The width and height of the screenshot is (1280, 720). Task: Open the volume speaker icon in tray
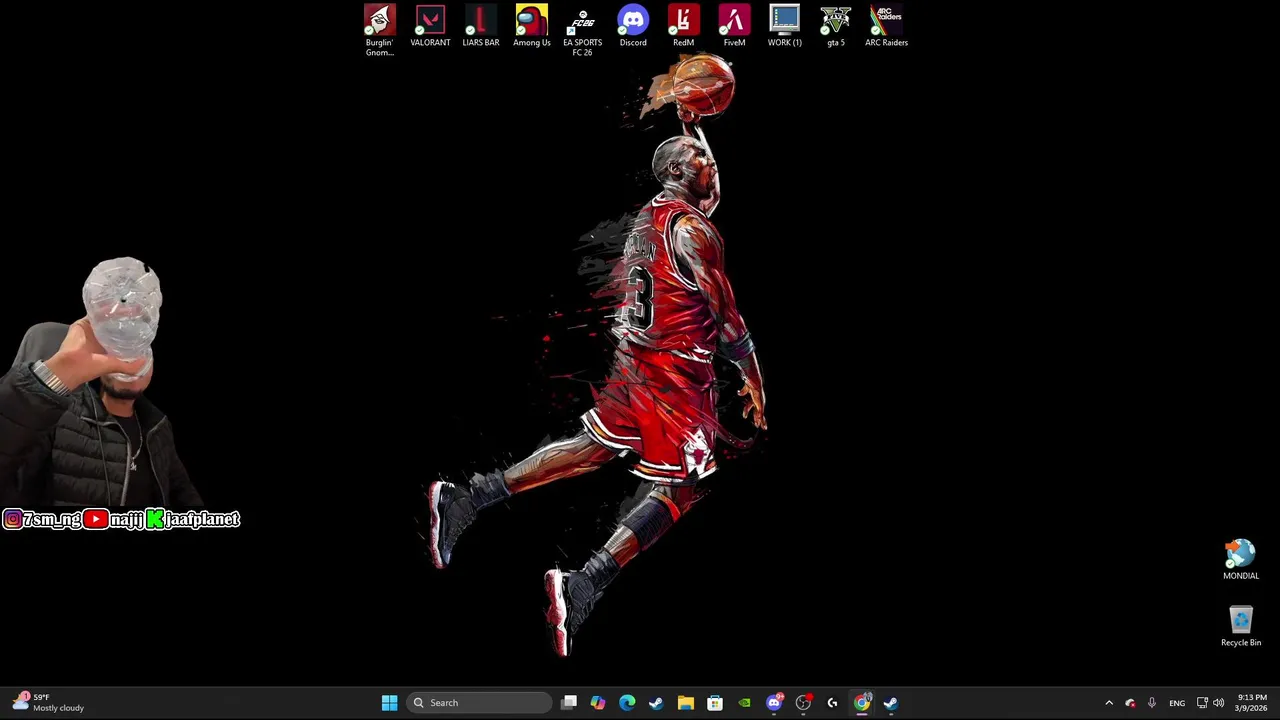pyautogui.click(x=1218, y=703)
